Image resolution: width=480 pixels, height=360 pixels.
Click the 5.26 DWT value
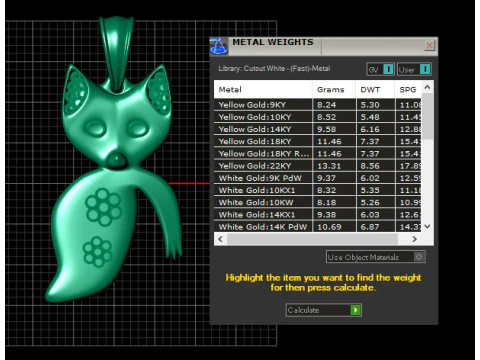click(370, 202)
